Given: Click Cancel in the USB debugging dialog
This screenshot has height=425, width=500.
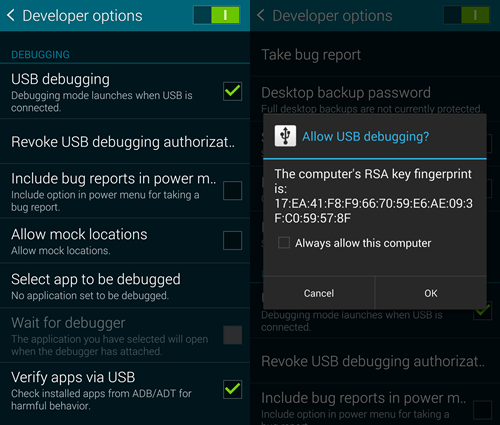Looking at the screenshot, I should point(319,293).
